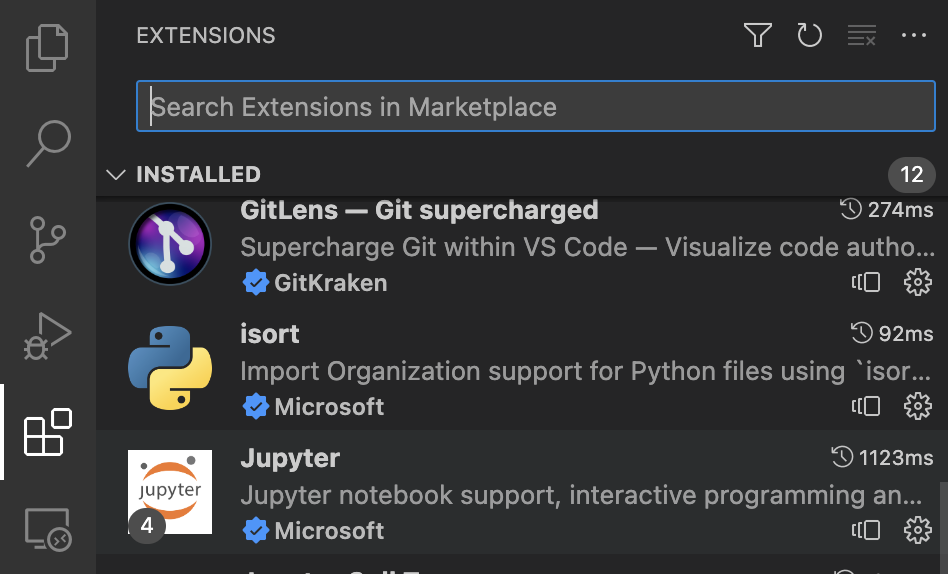The height and width of the screenshot is (574, 948).
Task: Open the manage gear for GitLens
Action: coord(917,283)
